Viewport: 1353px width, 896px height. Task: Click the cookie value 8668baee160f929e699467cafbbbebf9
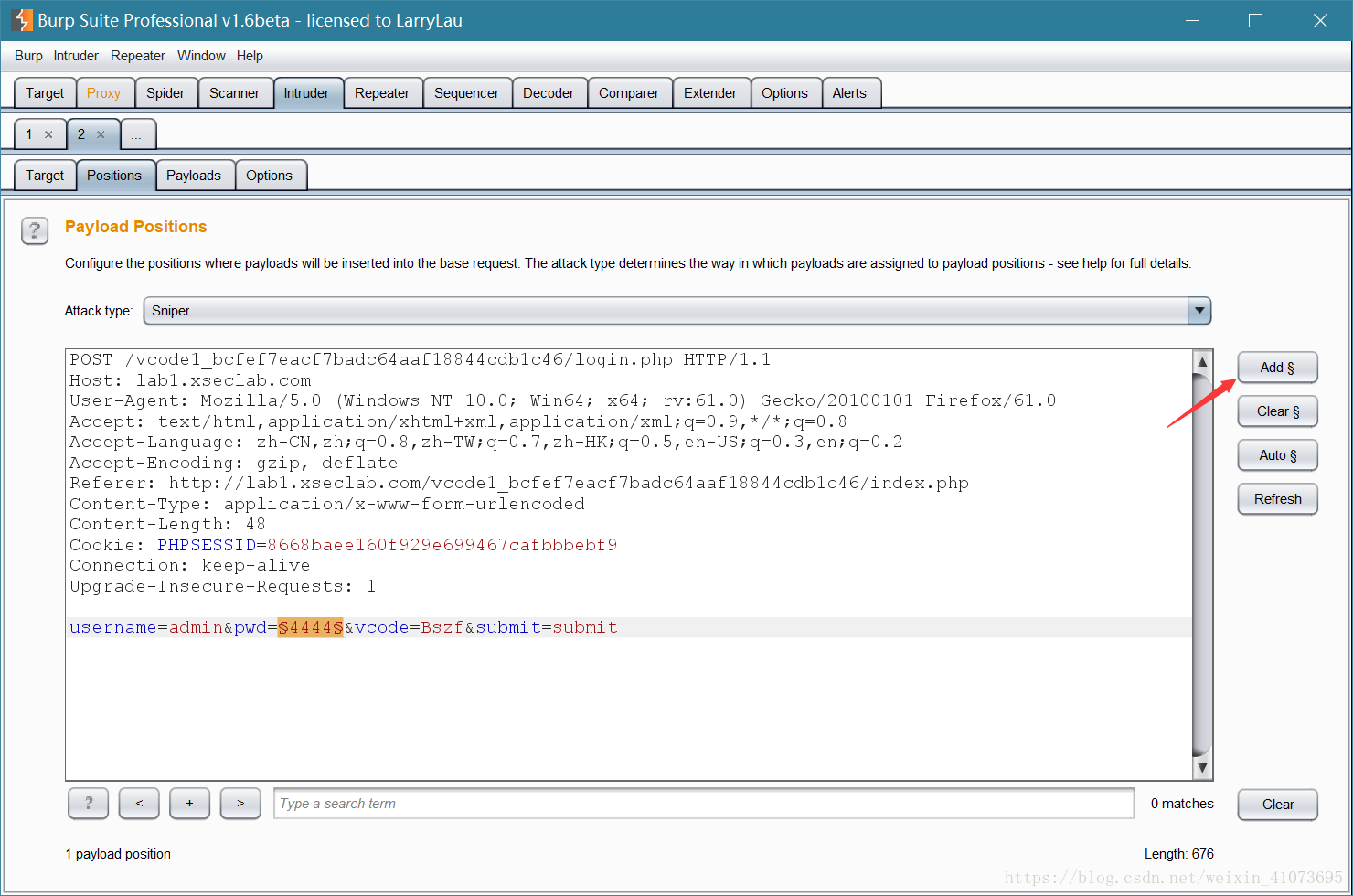pos(442,545)
